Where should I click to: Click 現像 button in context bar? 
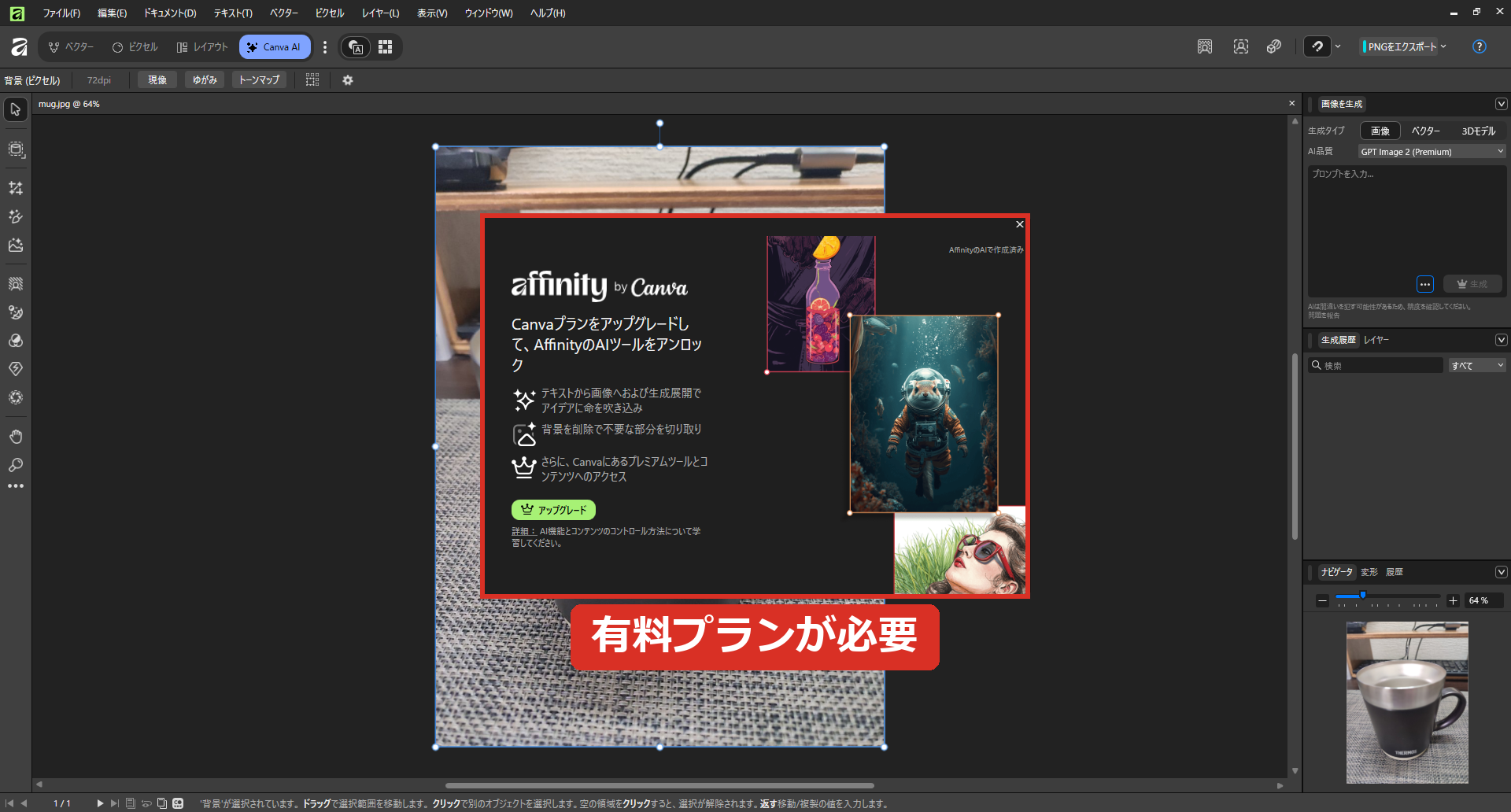click(x=157, y=80)
